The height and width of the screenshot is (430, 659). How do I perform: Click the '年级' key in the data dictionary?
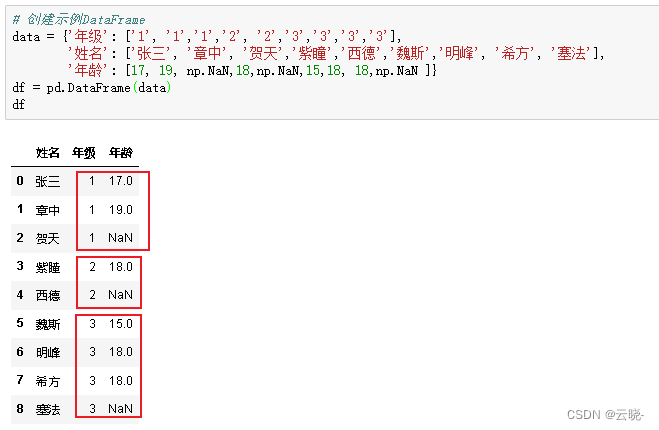point(87,37)
